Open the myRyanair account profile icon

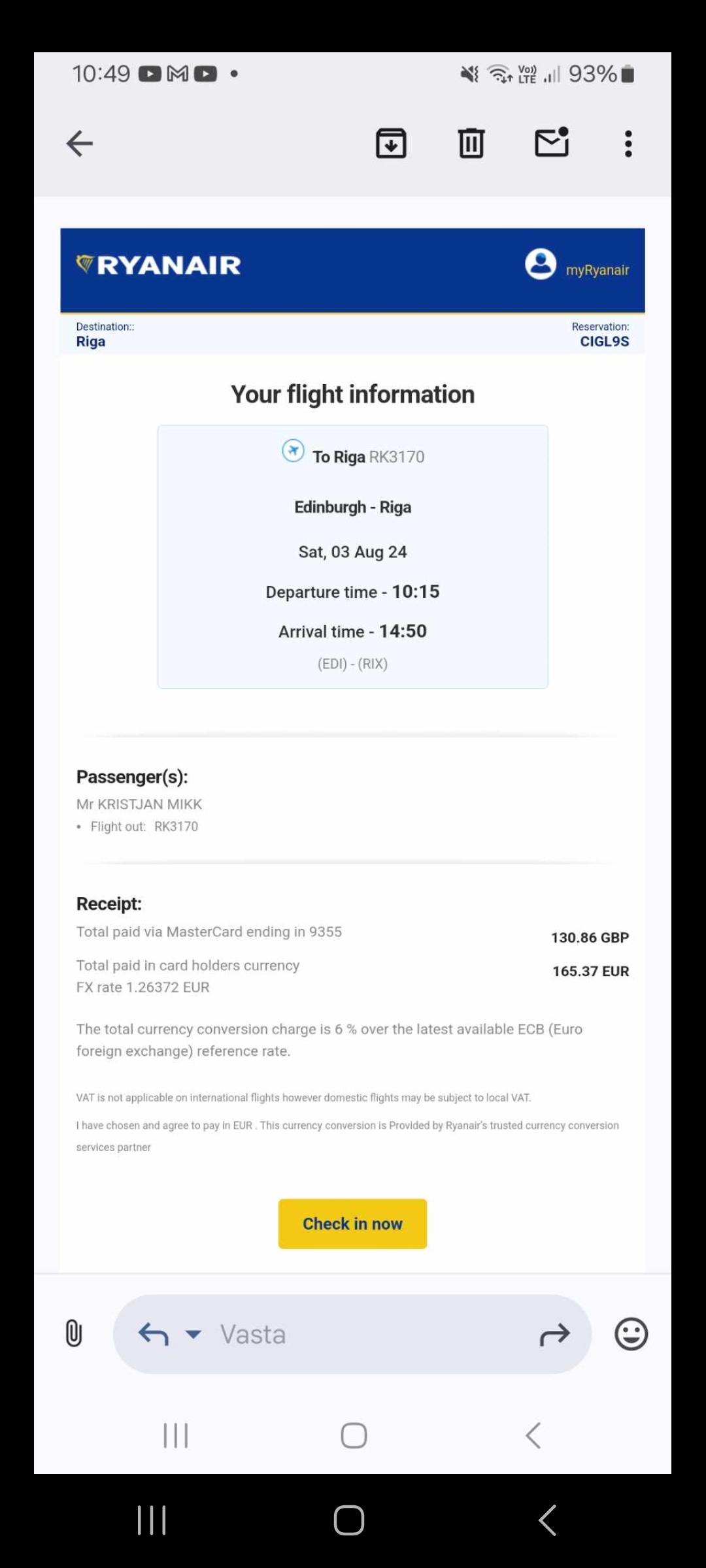tap(541, 264)
